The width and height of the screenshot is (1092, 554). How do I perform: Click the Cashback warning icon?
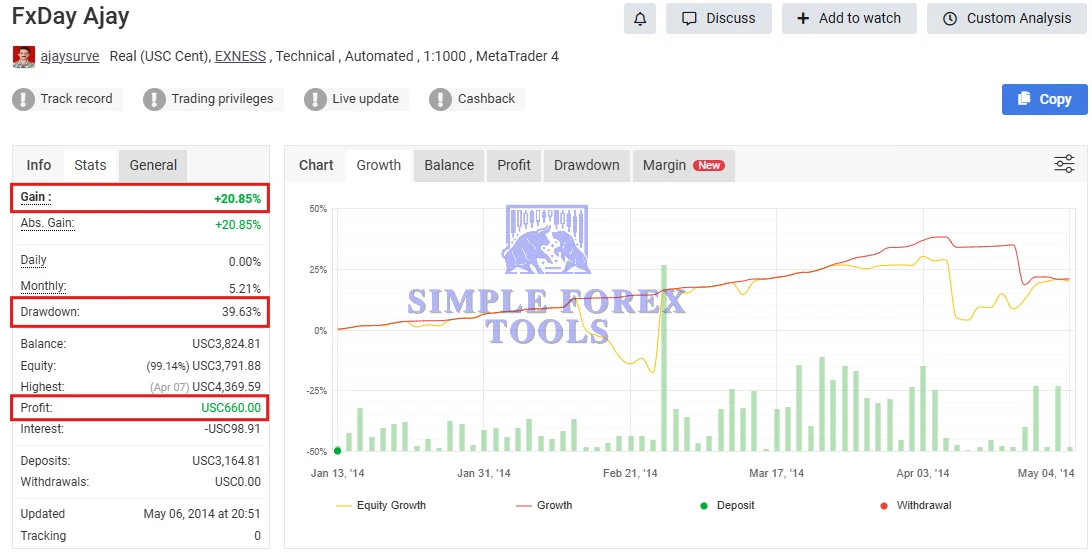coord(440,99)
